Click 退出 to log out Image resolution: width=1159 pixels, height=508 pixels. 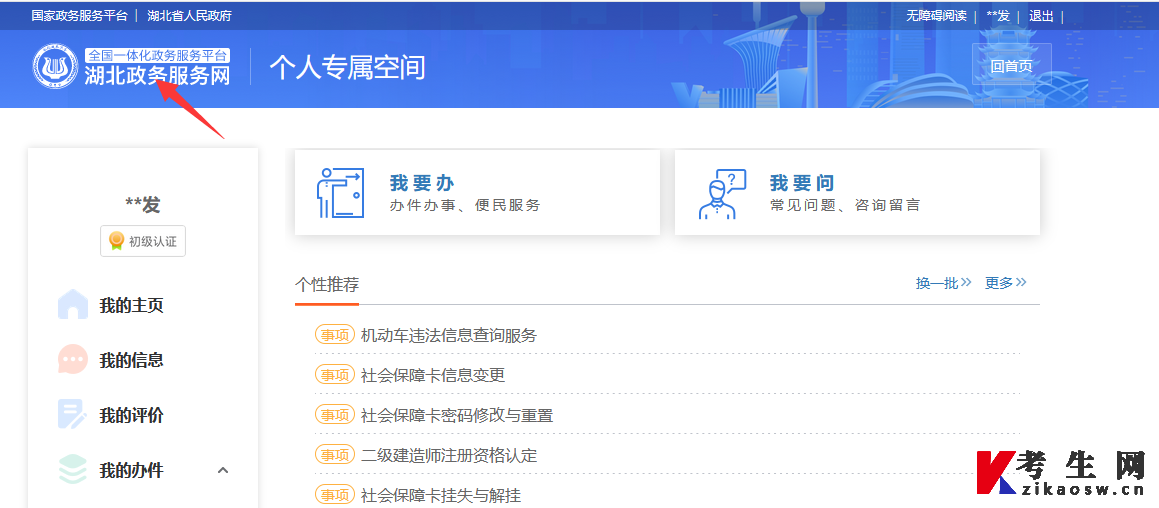point(1041,16)
